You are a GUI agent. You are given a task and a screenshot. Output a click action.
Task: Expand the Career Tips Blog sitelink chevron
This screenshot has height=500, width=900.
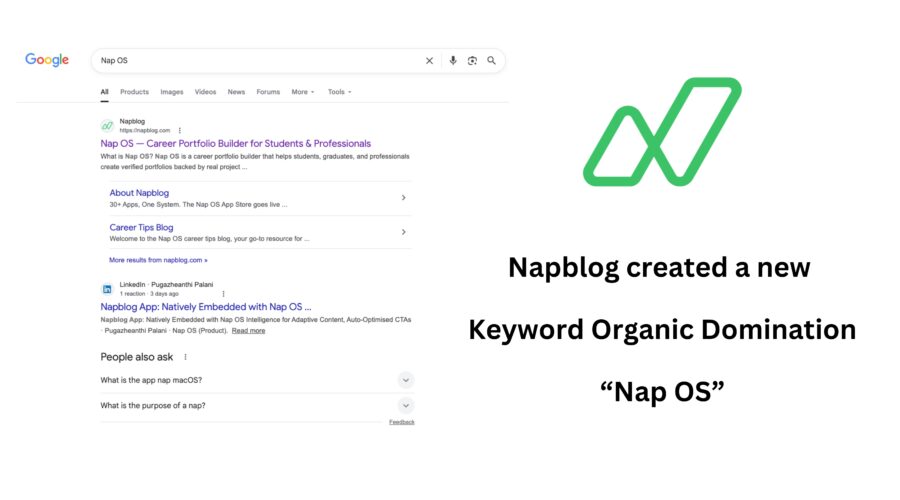click(404, 232)
